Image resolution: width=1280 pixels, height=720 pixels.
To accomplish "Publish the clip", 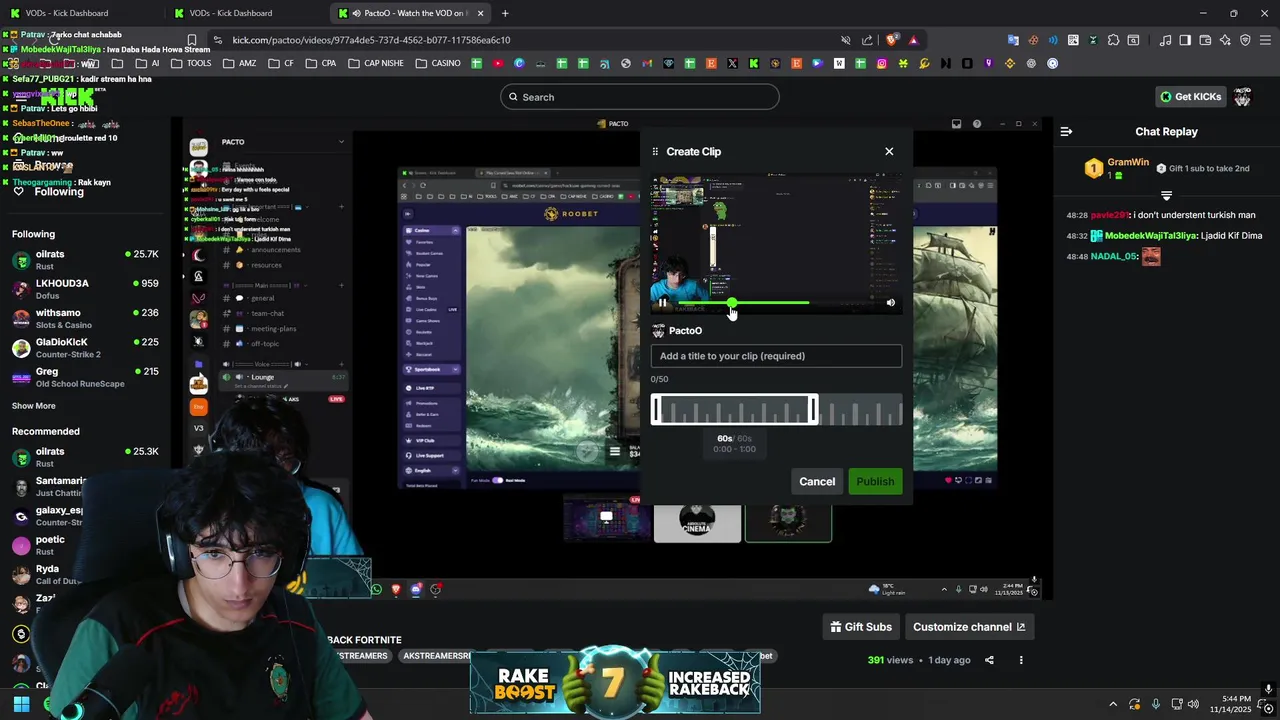I will click(875, 482).
